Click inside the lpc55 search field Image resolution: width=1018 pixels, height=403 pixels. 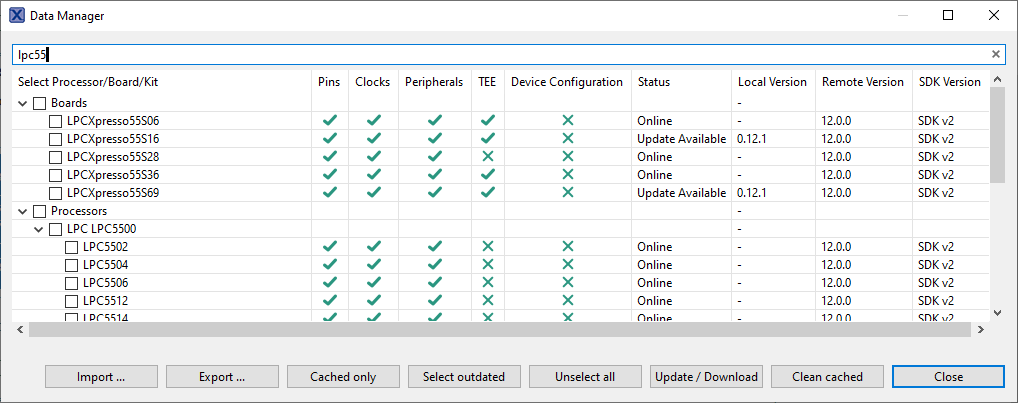(x=500, y=55)
